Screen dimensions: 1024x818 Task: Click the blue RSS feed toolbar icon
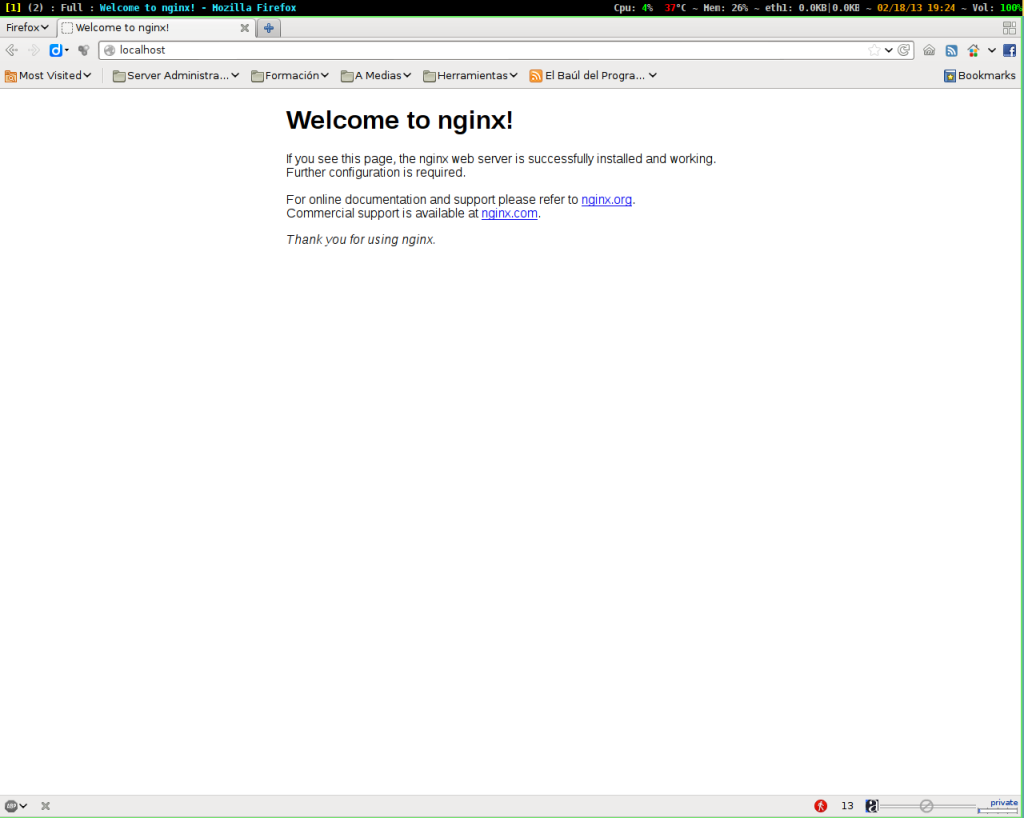(x=952, y=50)
